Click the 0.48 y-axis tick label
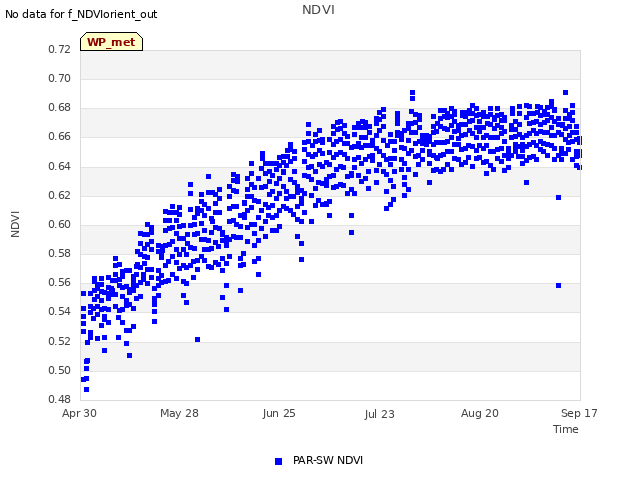Image resolution: width=640 pixels, height=480 pixels. click(60, 399)
